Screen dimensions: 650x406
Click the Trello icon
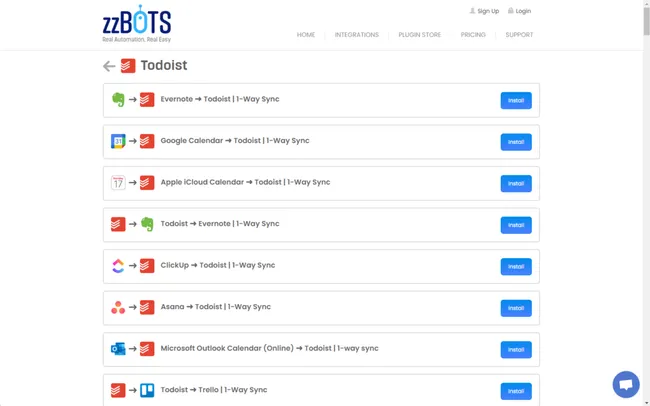147,390
